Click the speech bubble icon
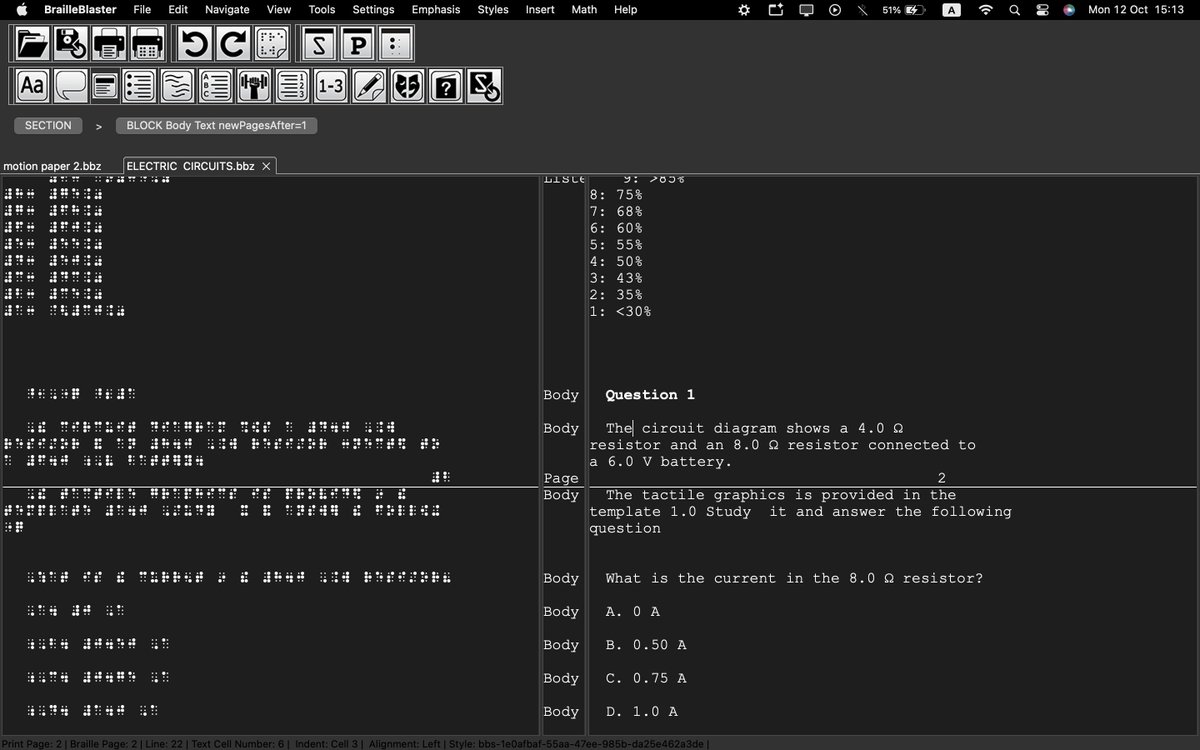This screenshot has height=750, width=1200. coord(70,86)
